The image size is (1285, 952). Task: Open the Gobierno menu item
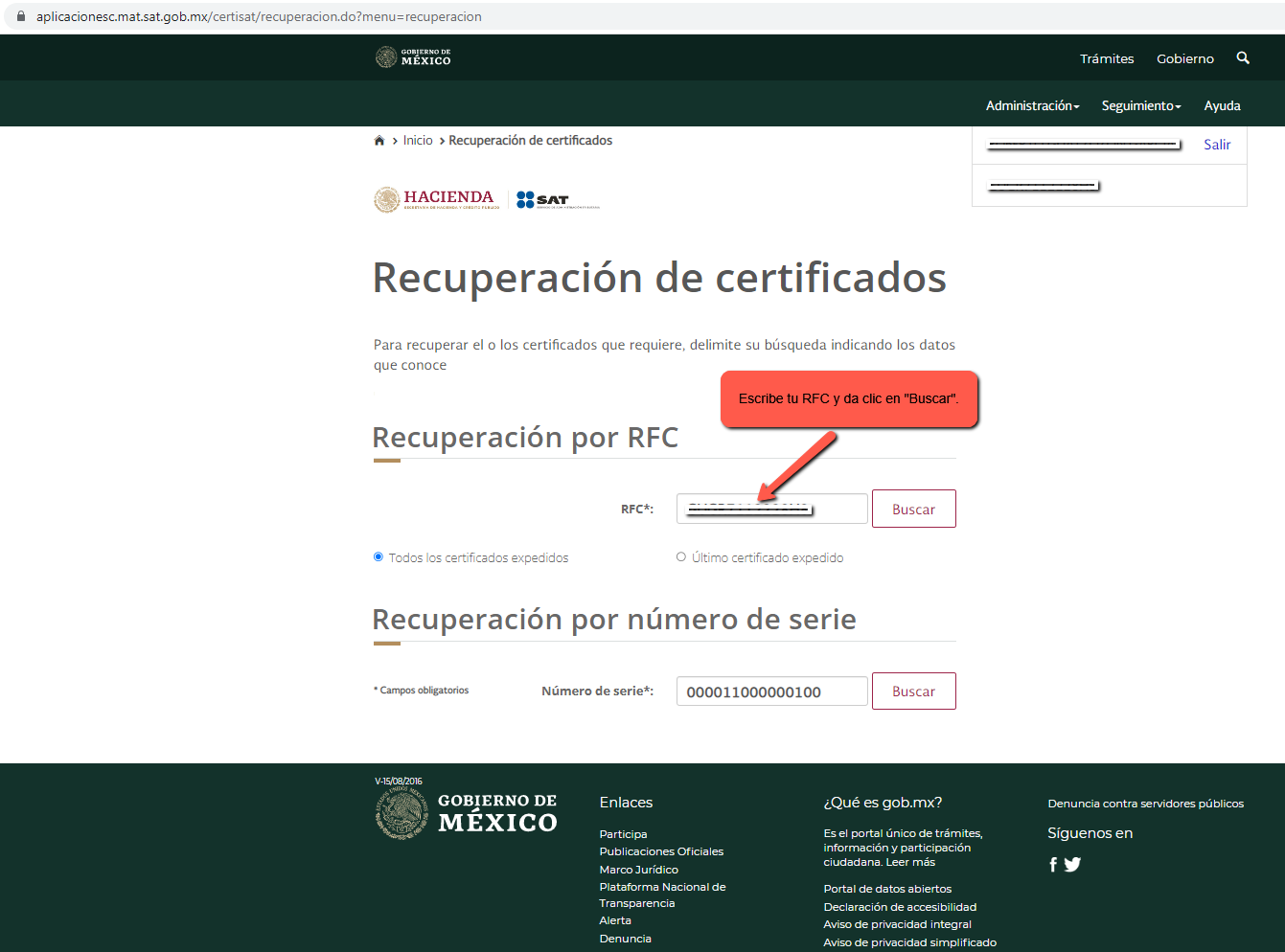pyautogui.click(x=1184, y=58)
